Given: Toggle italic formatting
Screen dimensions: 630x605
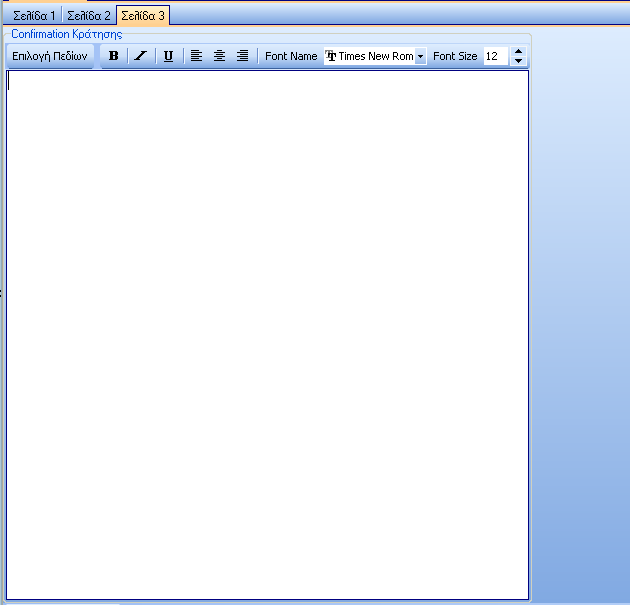Looking at the screenshot, I should pyautogui.click(x=141, y=56).
